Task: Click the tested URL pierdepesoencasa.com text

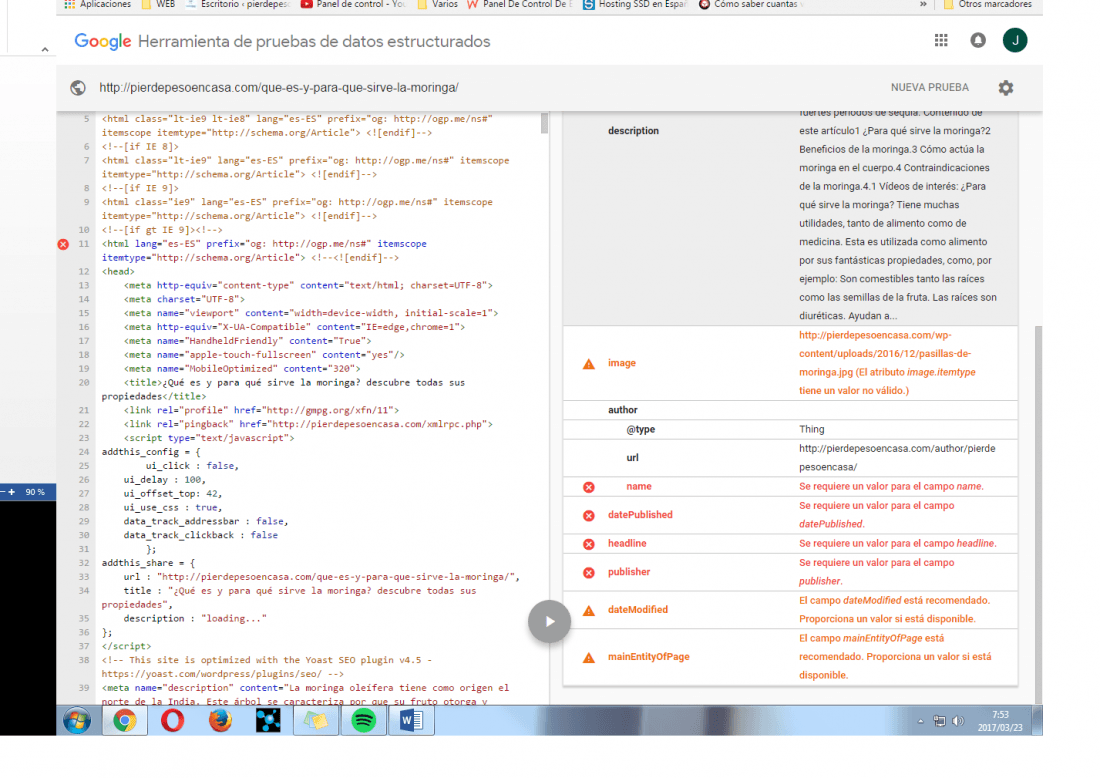Action: tap(279, 88)
